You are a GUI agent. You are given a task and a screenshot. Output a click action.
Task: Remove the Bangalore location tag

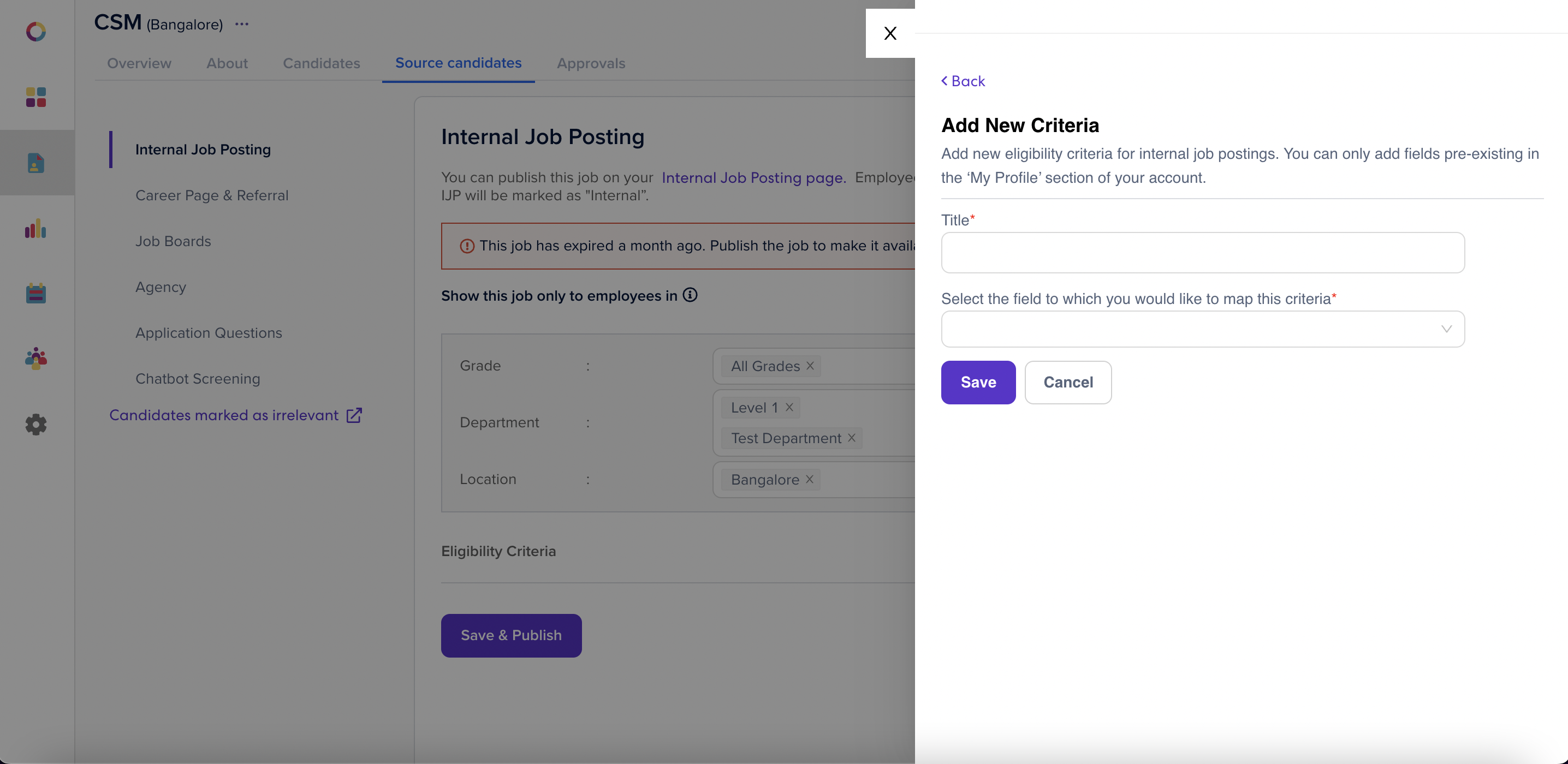[x=810, y=479]
